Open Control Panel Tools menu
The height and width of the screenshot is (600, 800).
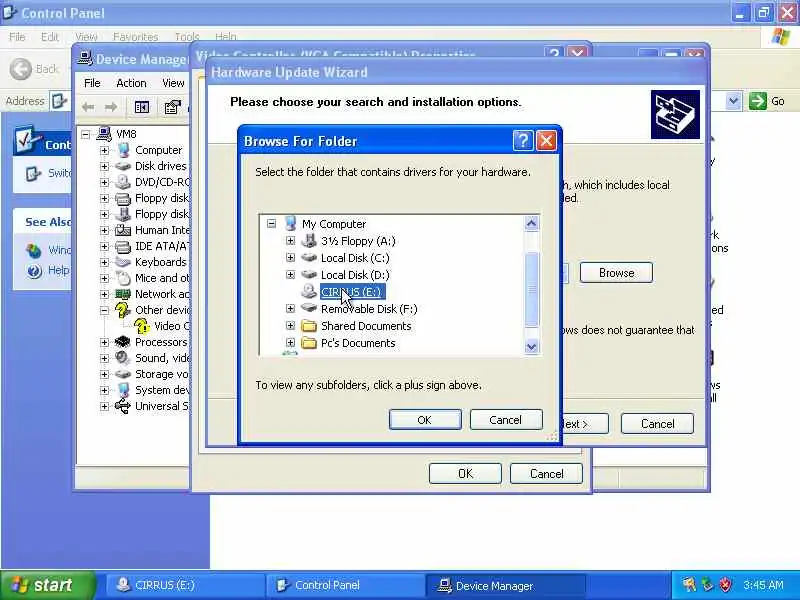coord(187,37)
